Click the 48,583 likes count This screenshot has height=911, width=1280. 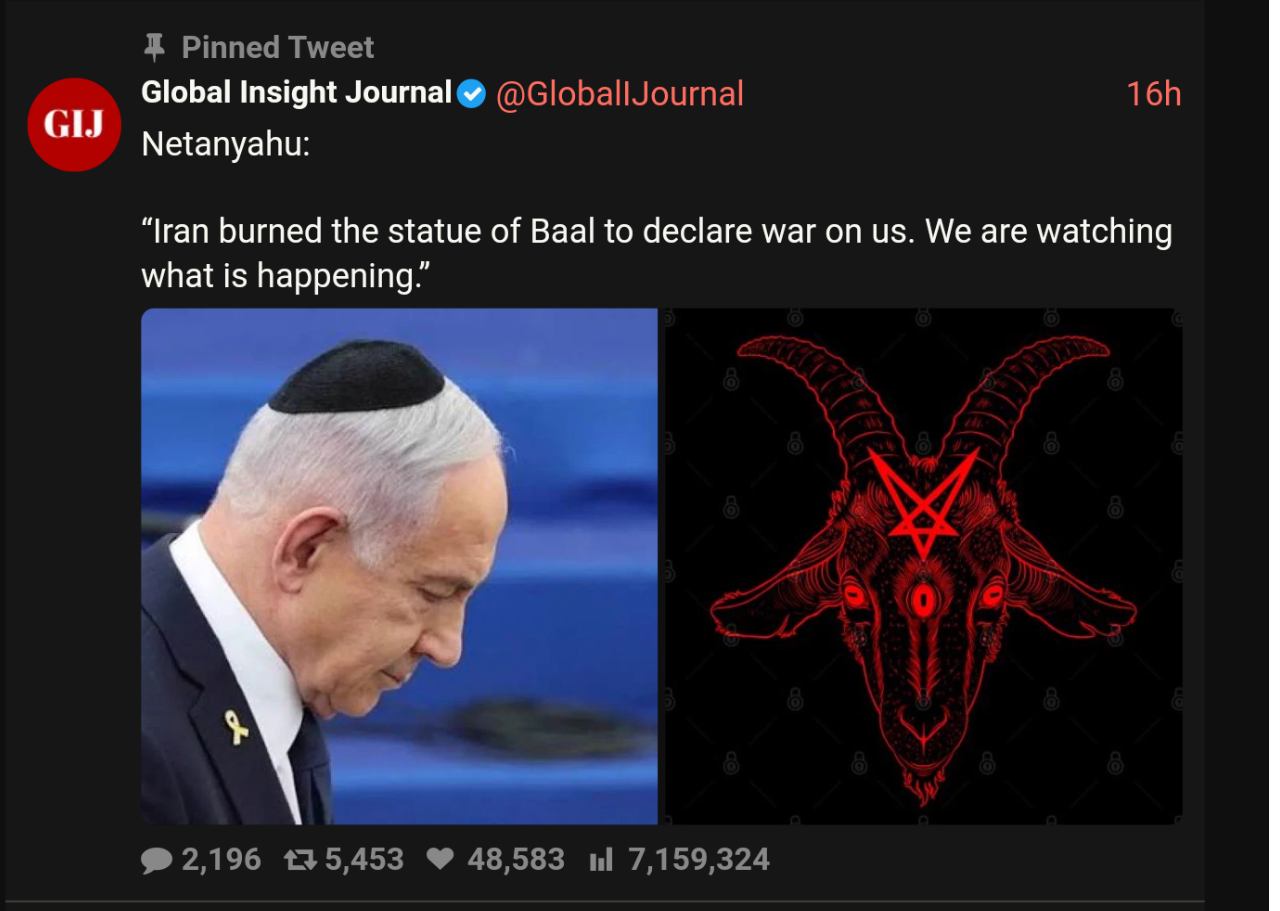coord(516,860)
